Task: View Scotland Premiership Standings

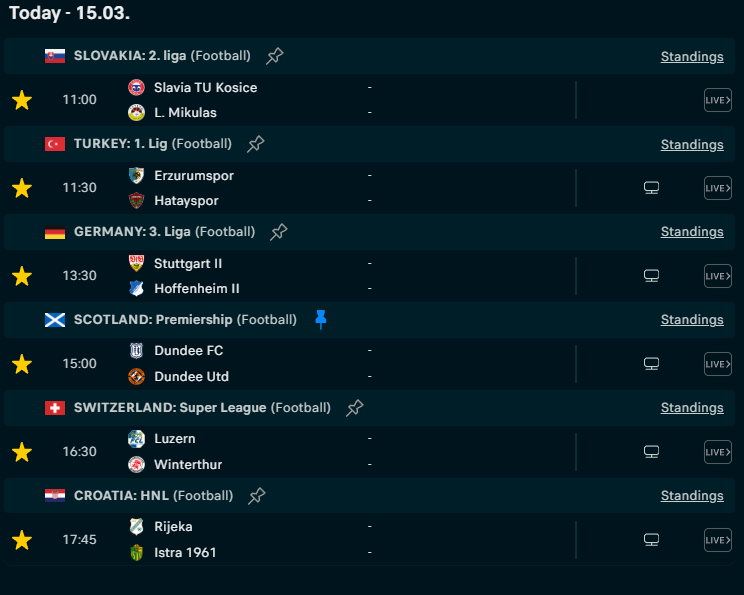Action: click(x=692, y=320)
